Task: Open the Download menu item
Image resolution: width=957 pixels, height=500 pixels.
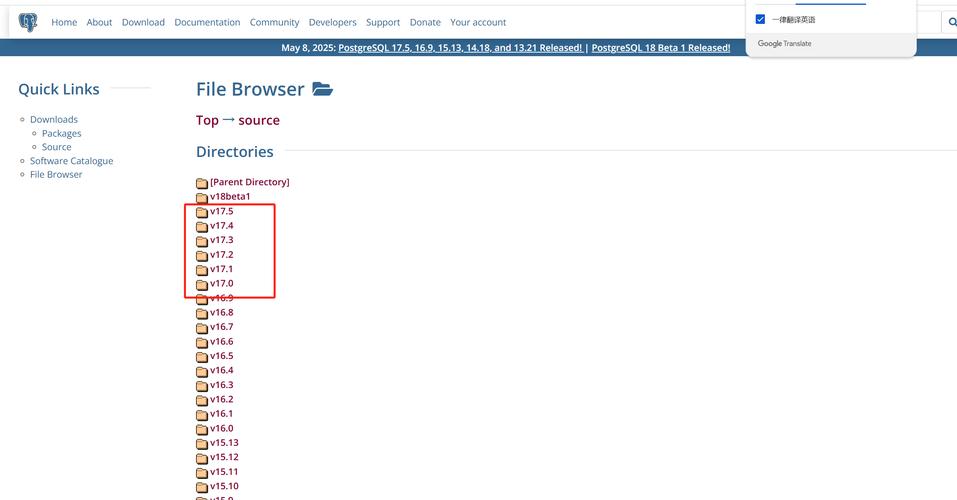Action: [143, 22]
